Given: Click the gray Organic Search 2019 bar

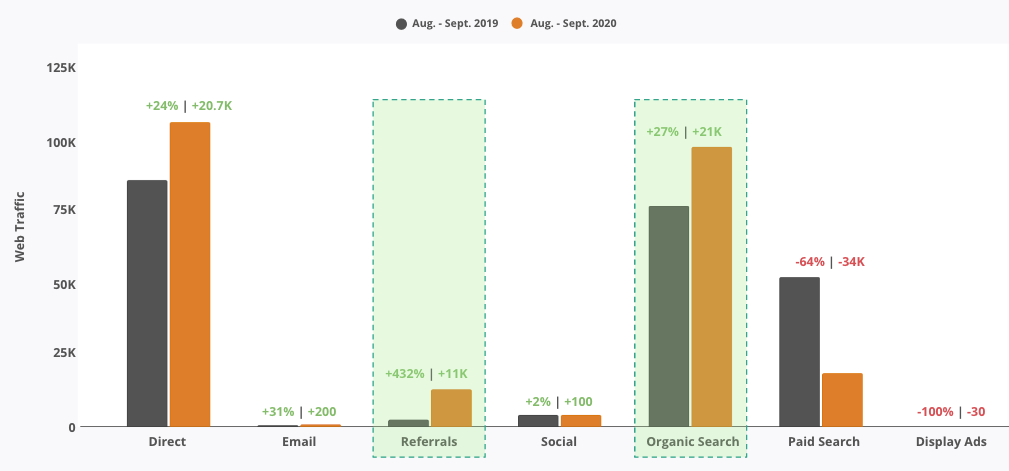Looking at the screenshot, I should [668, 316].
